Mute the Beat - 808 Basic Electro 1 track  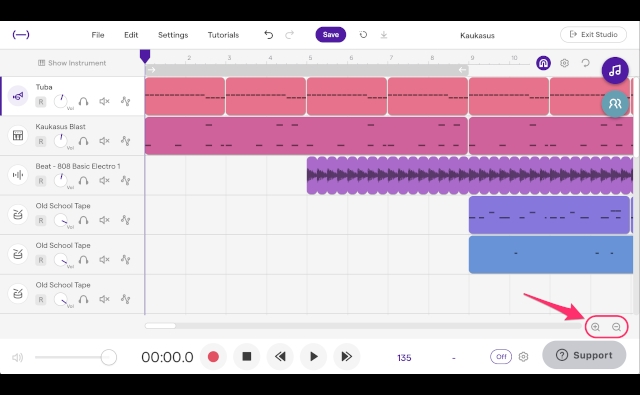[104, 180]
